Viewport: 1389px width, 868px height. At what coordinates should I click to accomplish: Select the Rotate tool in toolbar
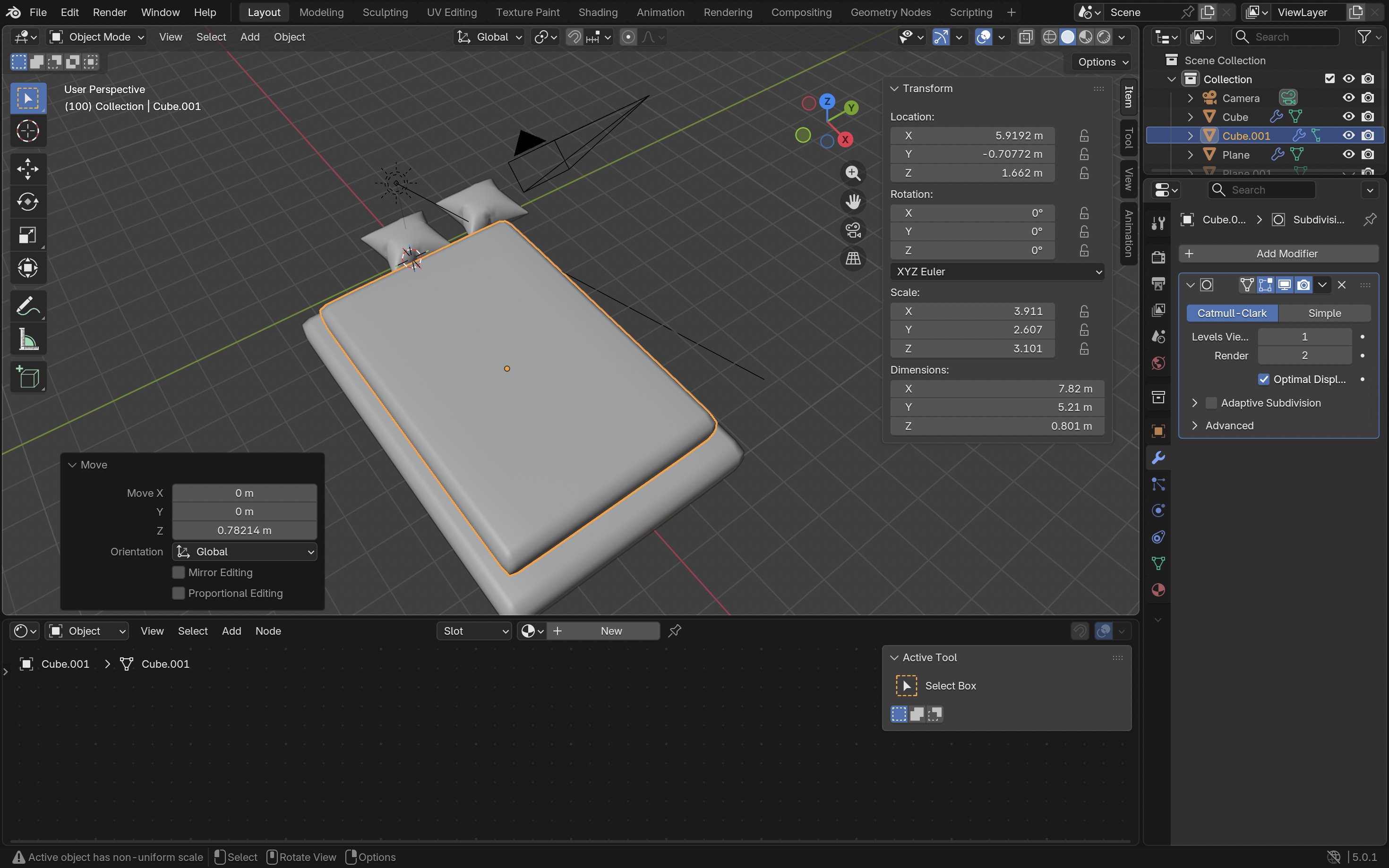point(27,202)
